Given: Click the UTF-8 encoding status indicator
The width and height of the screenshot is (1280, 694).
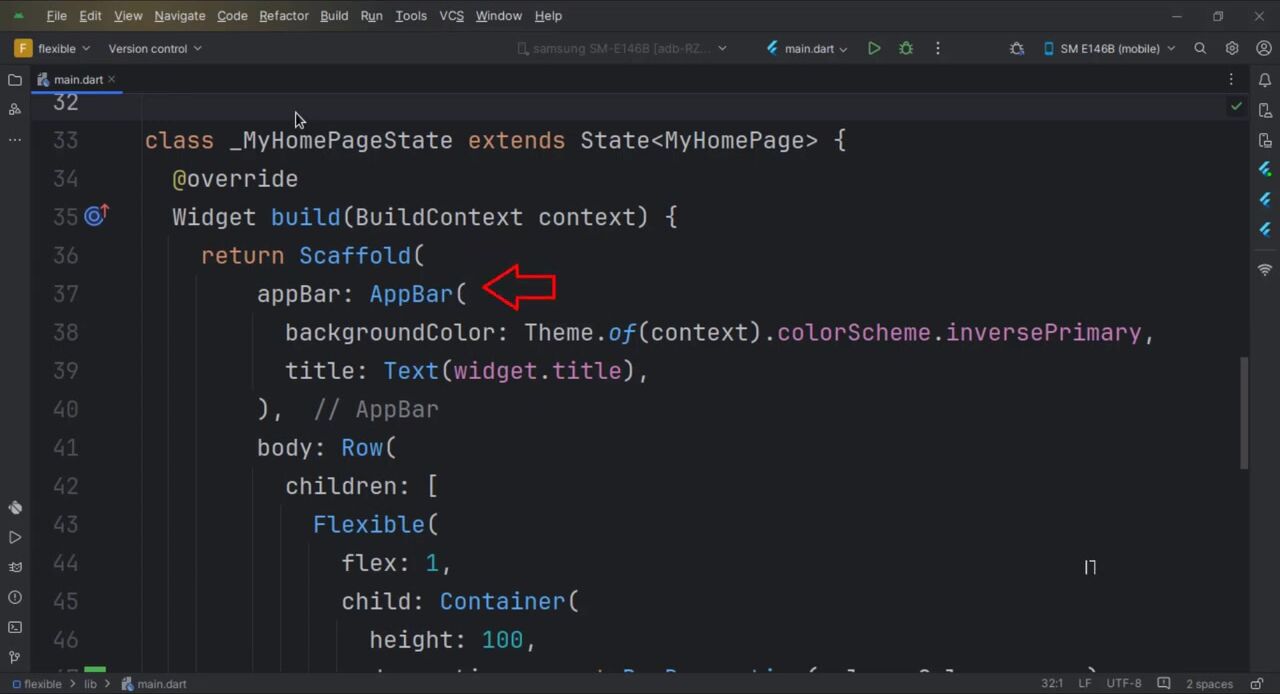Looking at the screenshot, I should (x=1123, y=684).
